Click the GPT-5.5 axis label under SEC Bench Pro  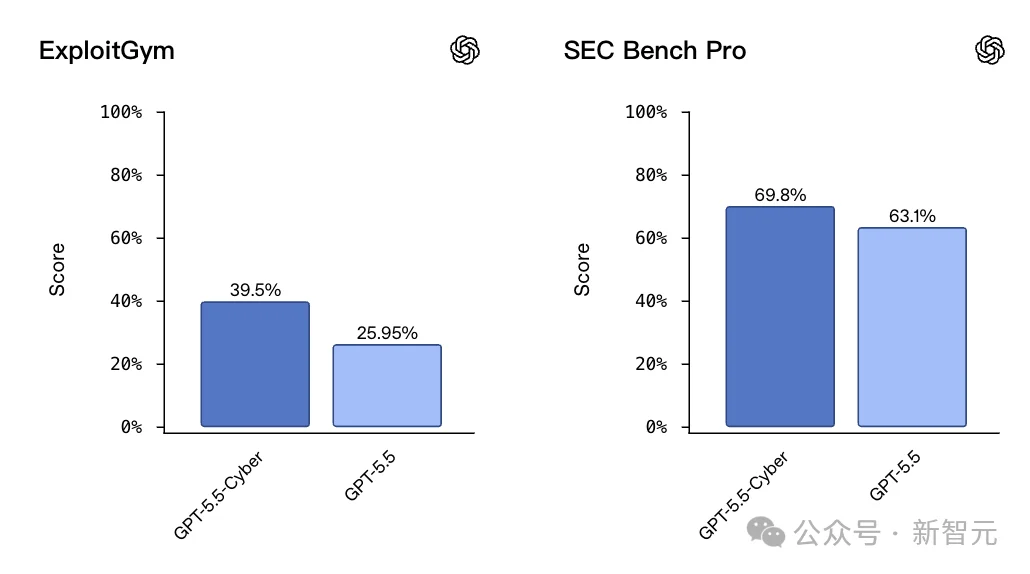tap(895, 475)
